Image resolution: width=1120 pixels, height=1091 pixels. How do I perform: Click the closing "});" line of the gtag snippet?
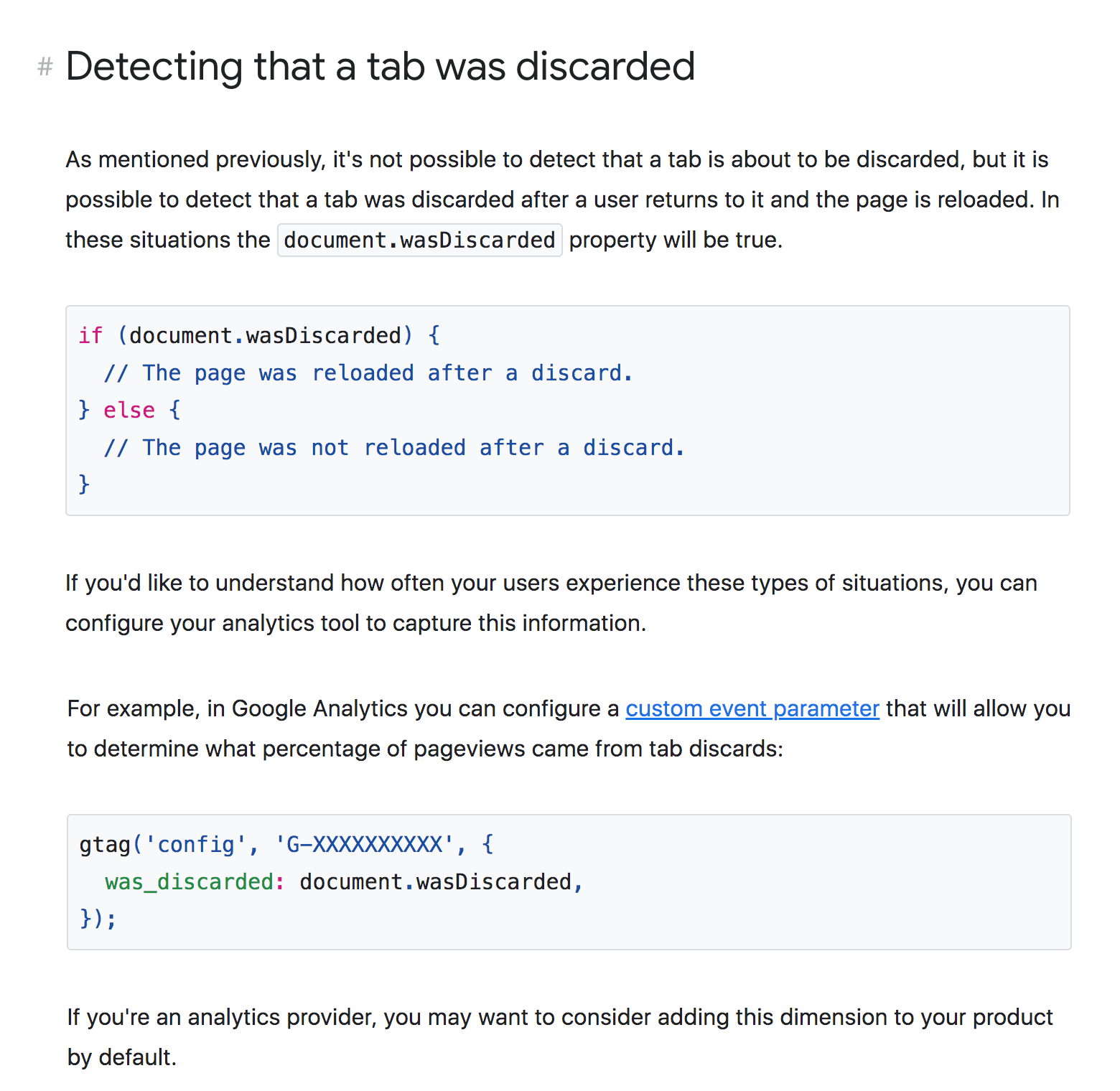click(98, 919)
